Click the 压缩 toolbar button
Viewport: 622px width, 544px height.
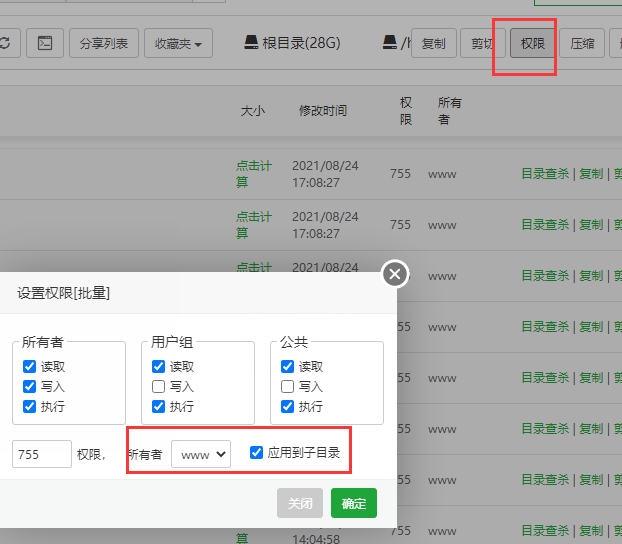pyautogui.click(x=582, y=43)
